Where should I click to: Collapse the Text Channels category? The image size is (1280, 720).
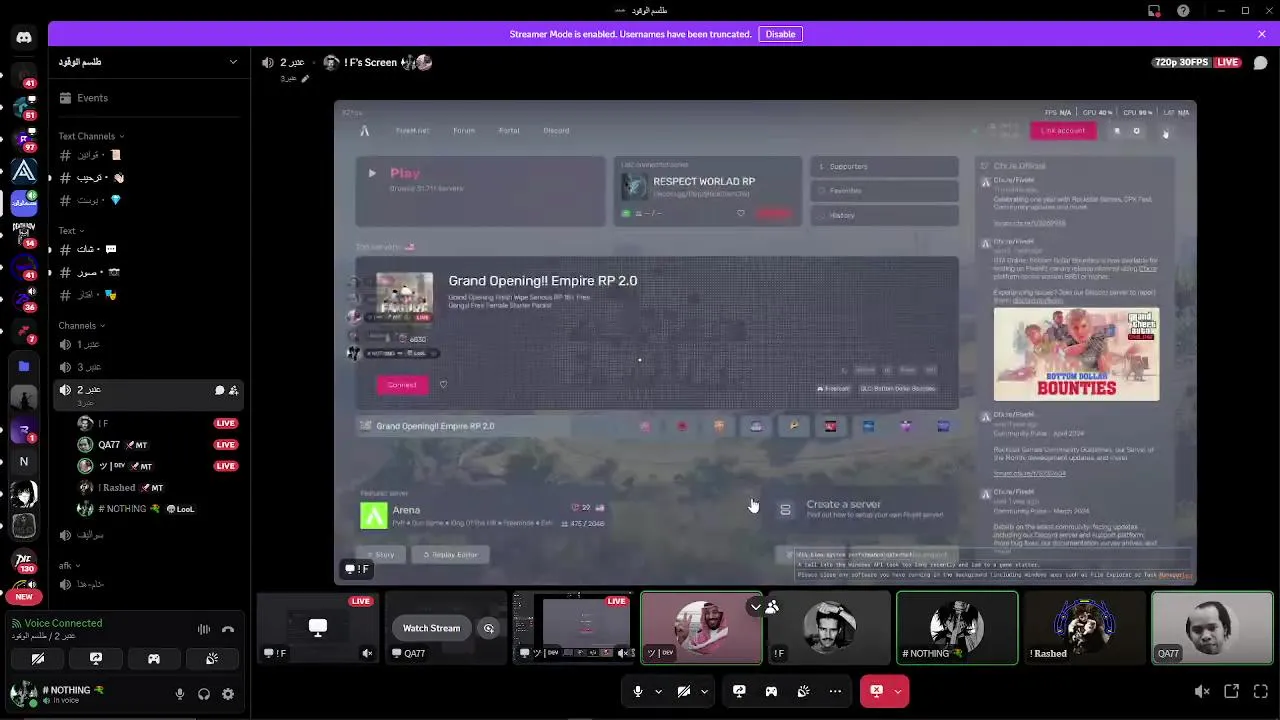point(90,136)
